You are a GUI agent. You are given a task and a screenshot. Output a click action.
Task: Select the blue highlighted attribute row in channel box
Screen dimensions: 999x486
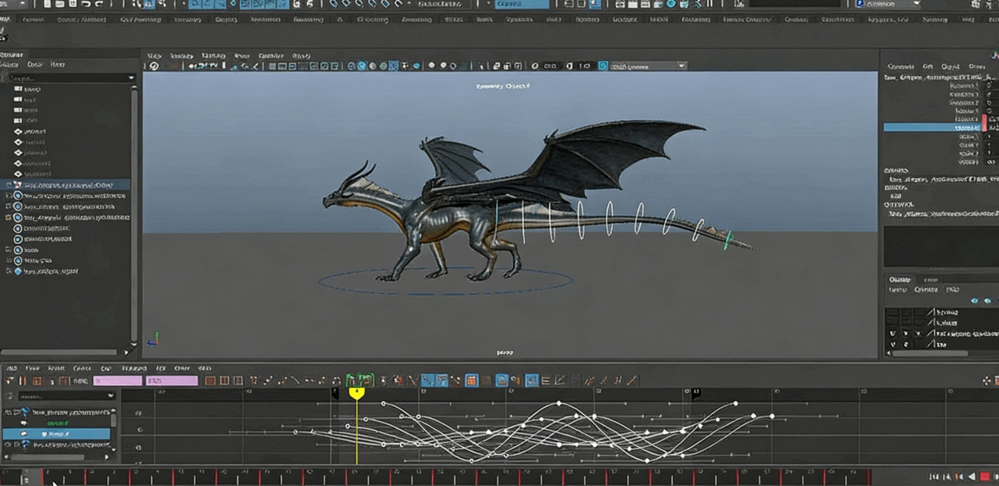(x=932, y=128)
